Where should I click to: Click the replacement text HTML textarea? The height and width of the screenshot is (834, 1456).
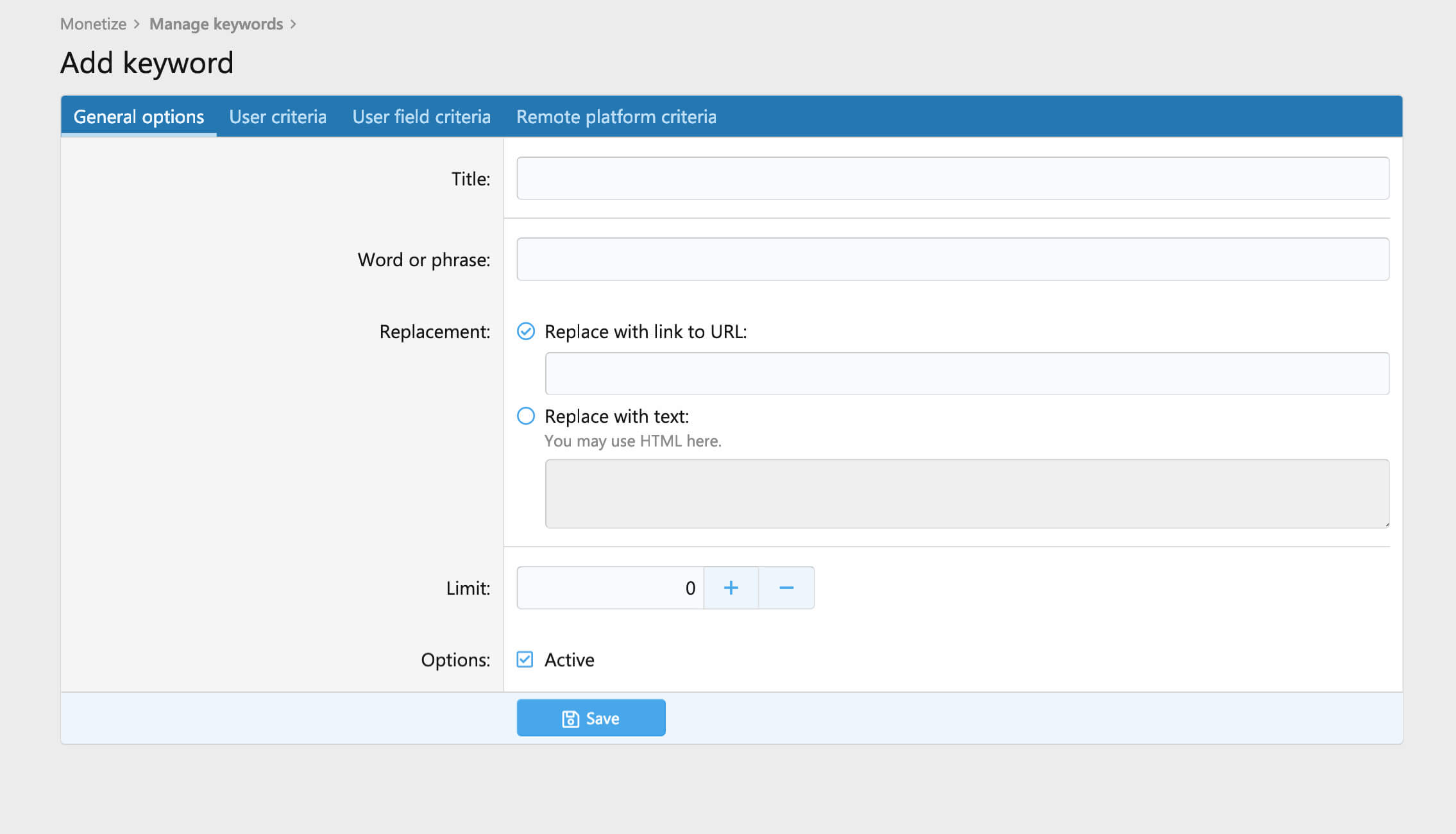tap(967, 493)
